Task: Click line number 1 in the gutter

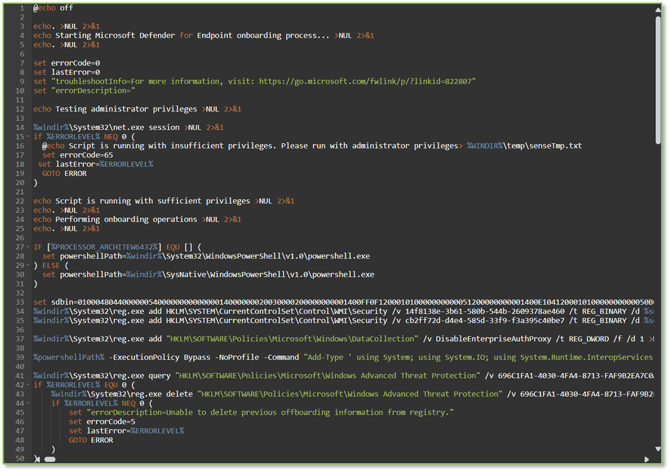Action: 20,8
